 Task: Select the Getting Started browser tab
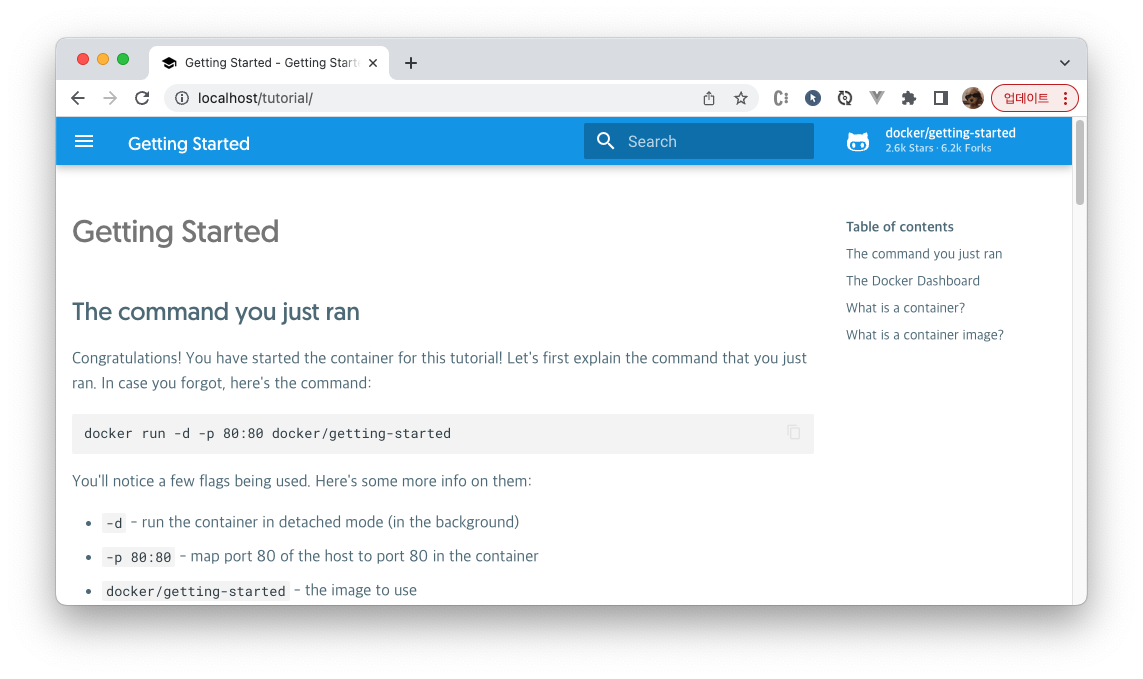269,63
